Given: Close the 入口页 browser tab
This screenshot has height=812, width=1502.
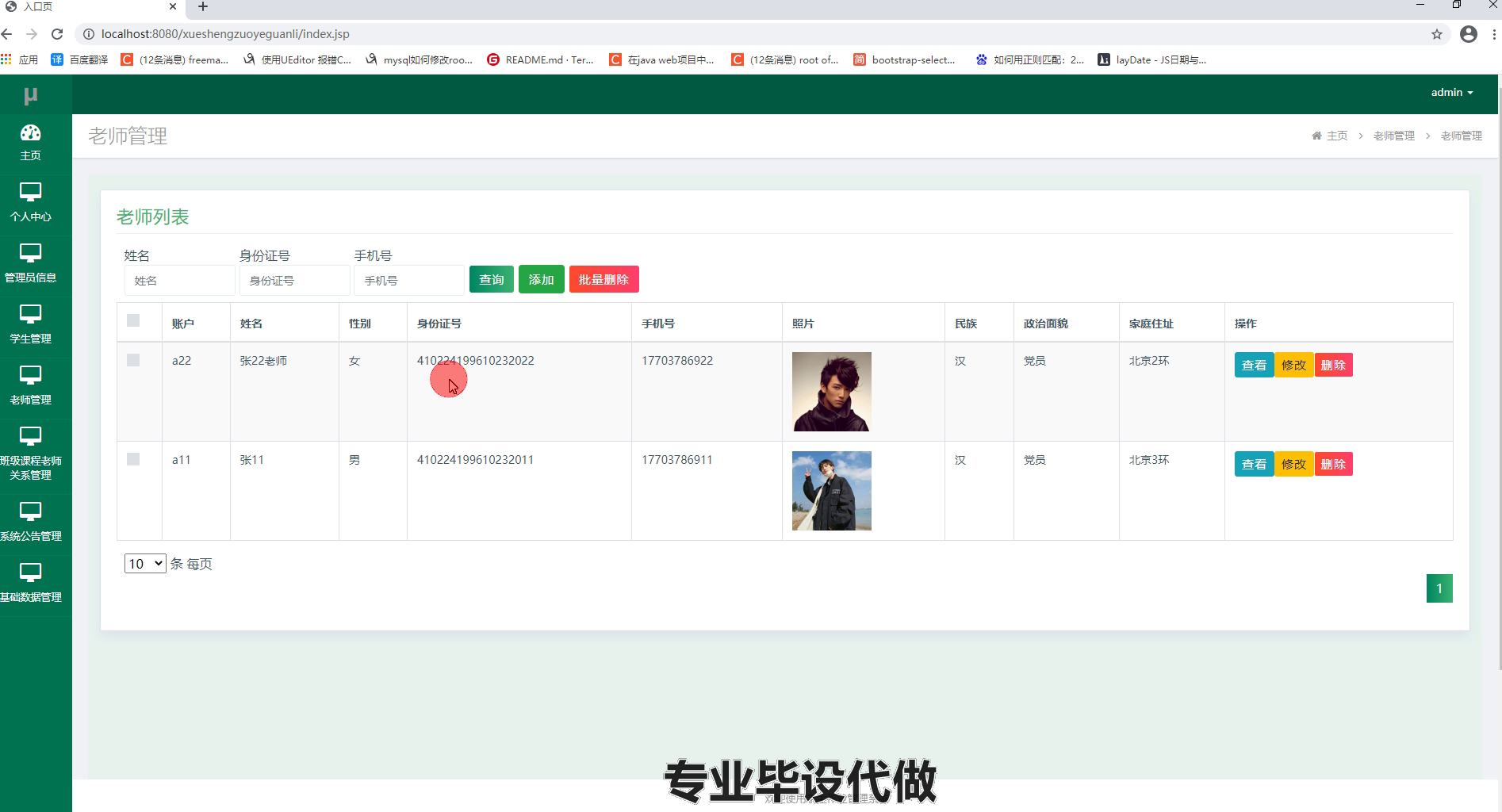Looking at the screenshot, I should pos(173,6).
